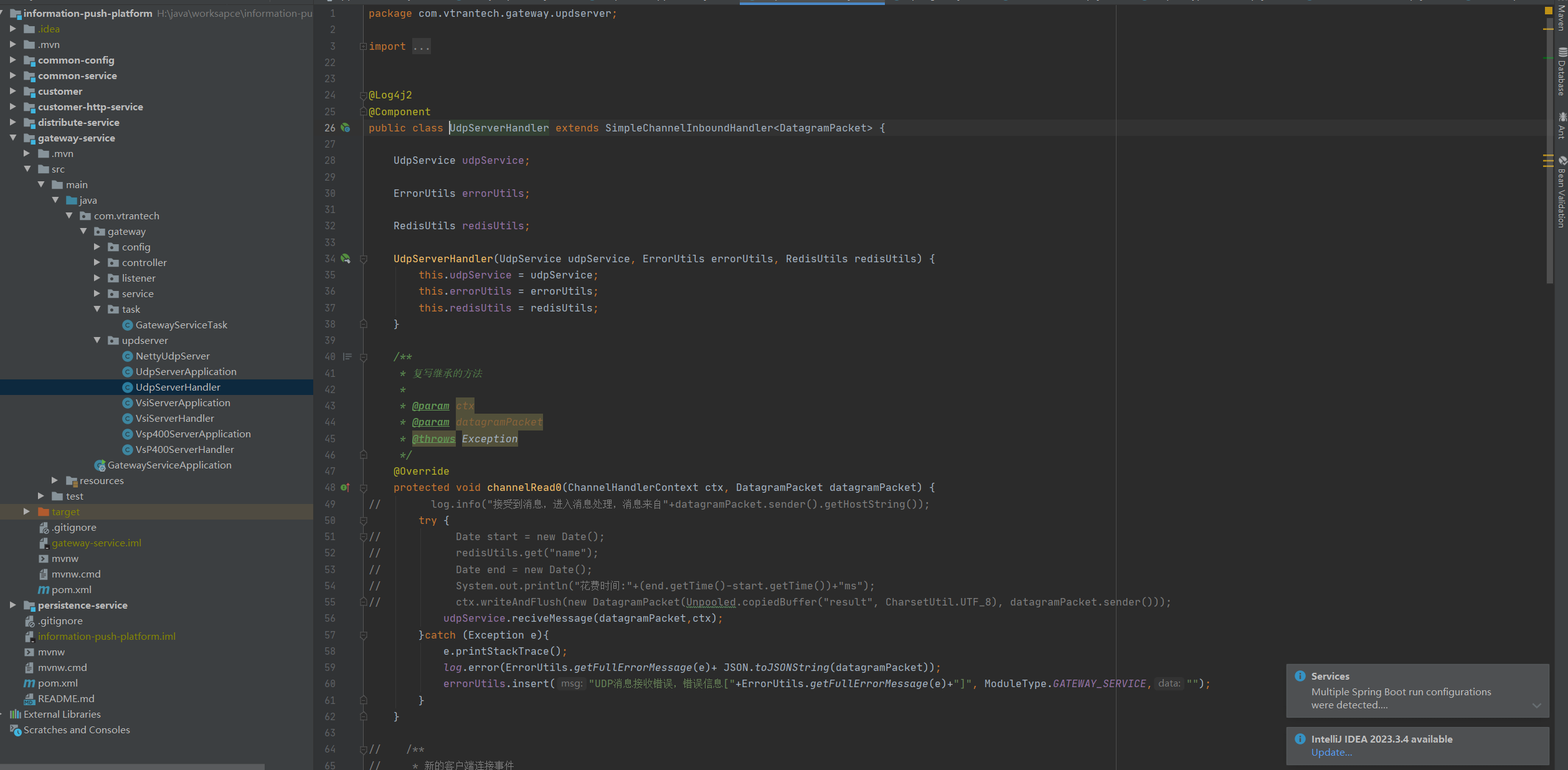Viewport: 1568px width, 770px height.
Task: Expand the target folder arrow
Action: [x=26, y=511]
